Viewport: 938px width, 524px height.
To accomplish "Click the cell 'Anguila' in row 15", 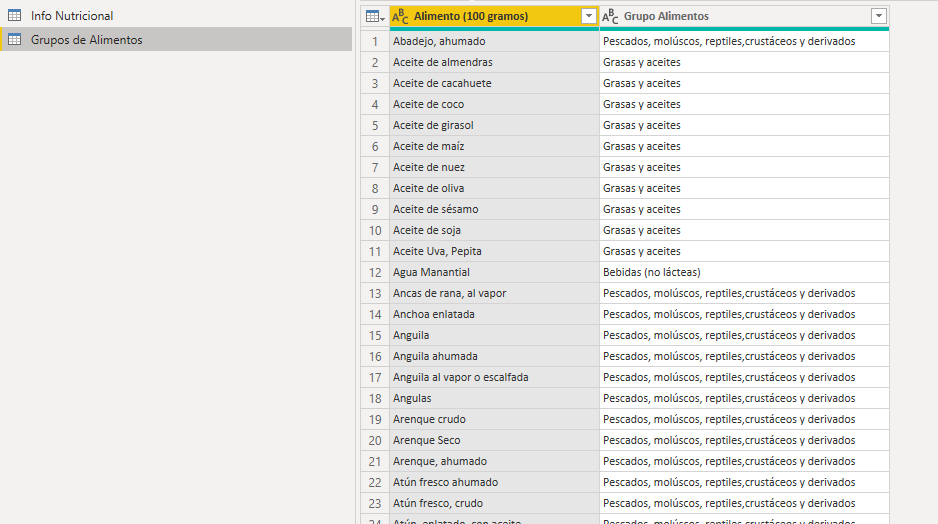I will coord(494,335).
